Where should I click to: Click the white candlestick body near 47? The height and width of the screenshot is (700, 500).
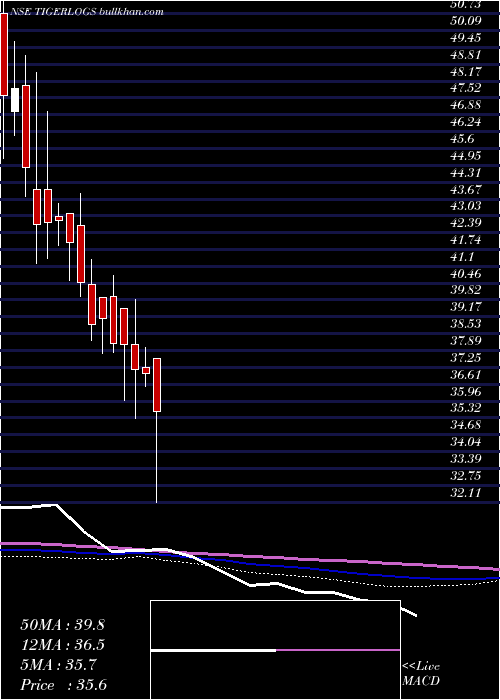(x=15, y=100)
